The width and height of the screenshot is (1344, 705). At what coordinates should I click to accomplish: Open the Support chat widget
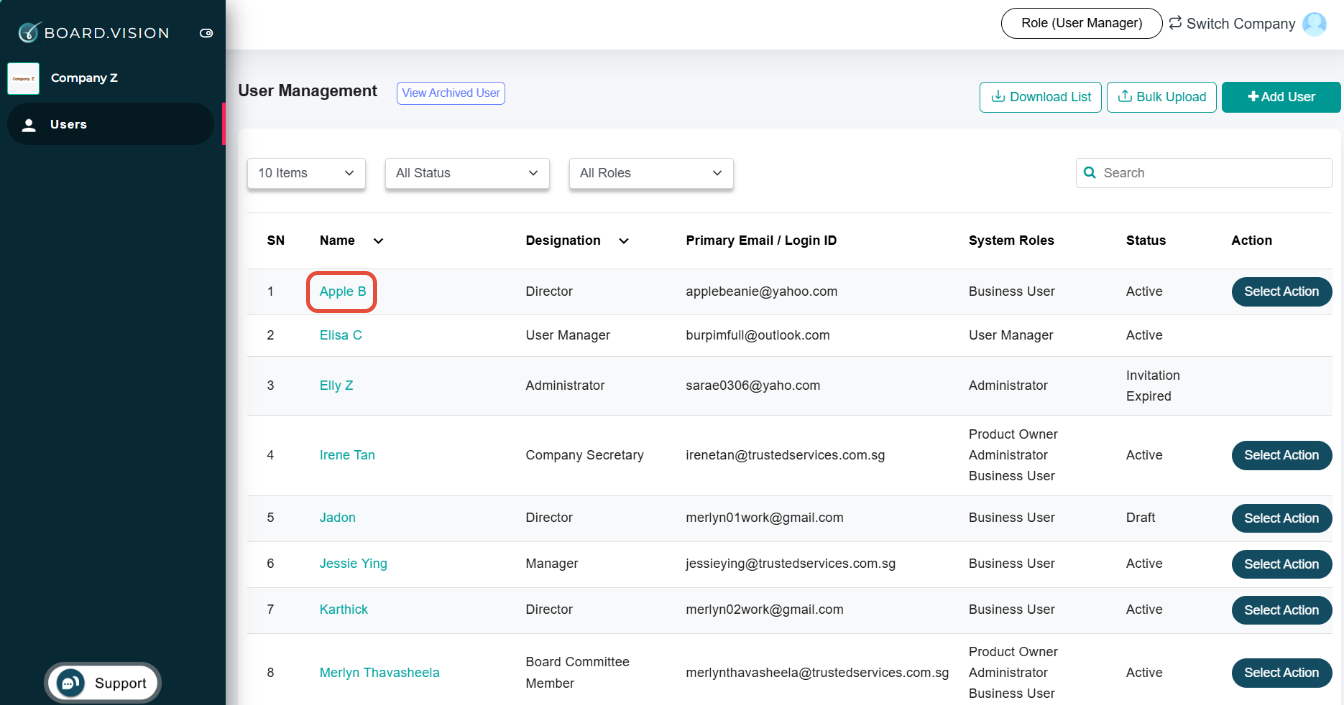click(102, 683)
